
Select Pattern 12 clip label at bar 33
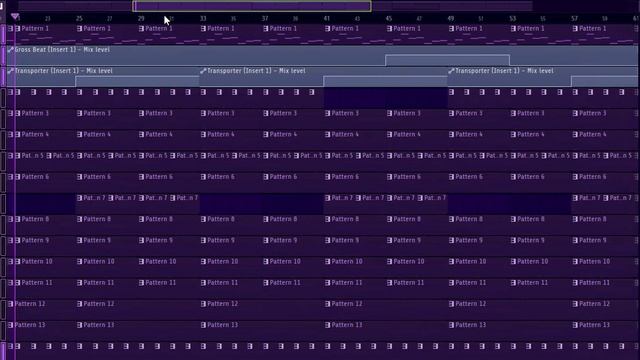pos(222,304)
